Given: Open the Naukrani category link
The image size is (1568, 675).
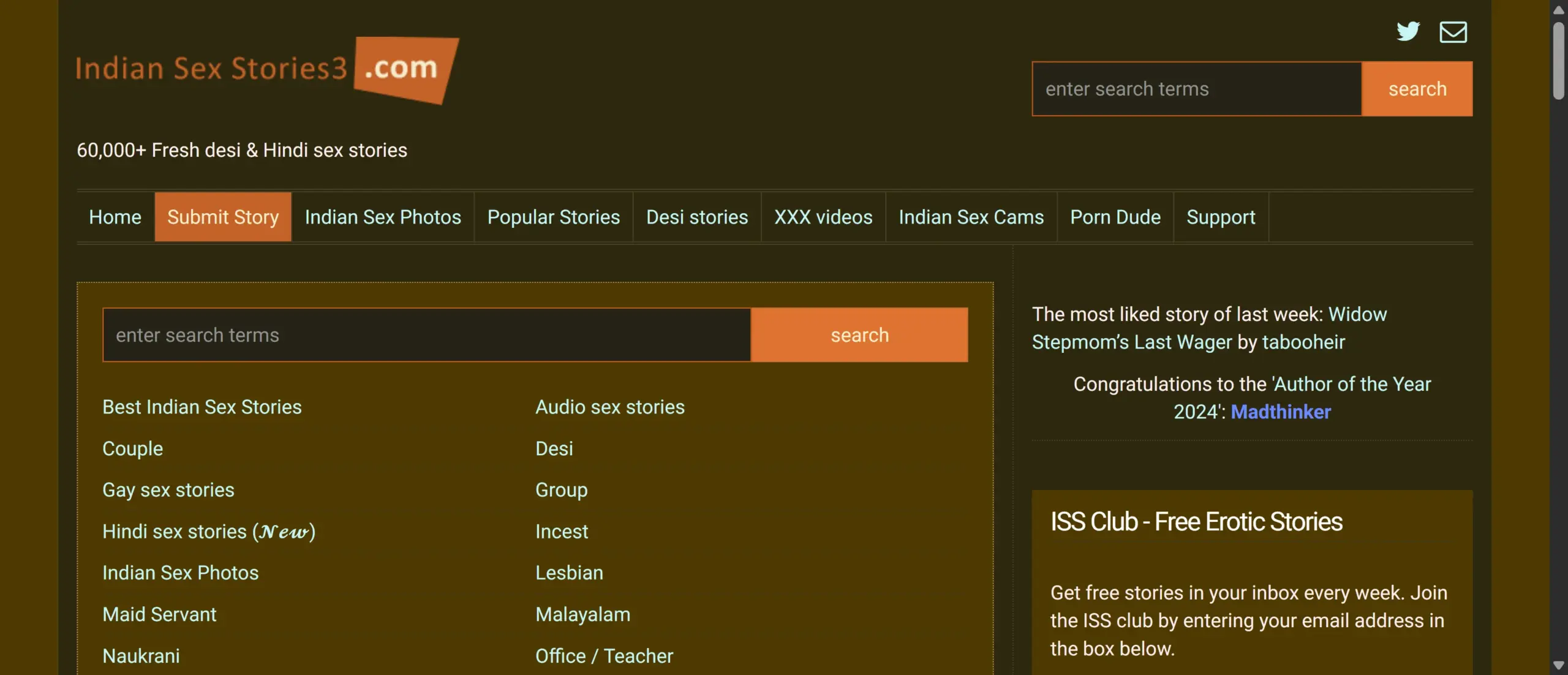Looking at the screenshot, I should (141, 656).
